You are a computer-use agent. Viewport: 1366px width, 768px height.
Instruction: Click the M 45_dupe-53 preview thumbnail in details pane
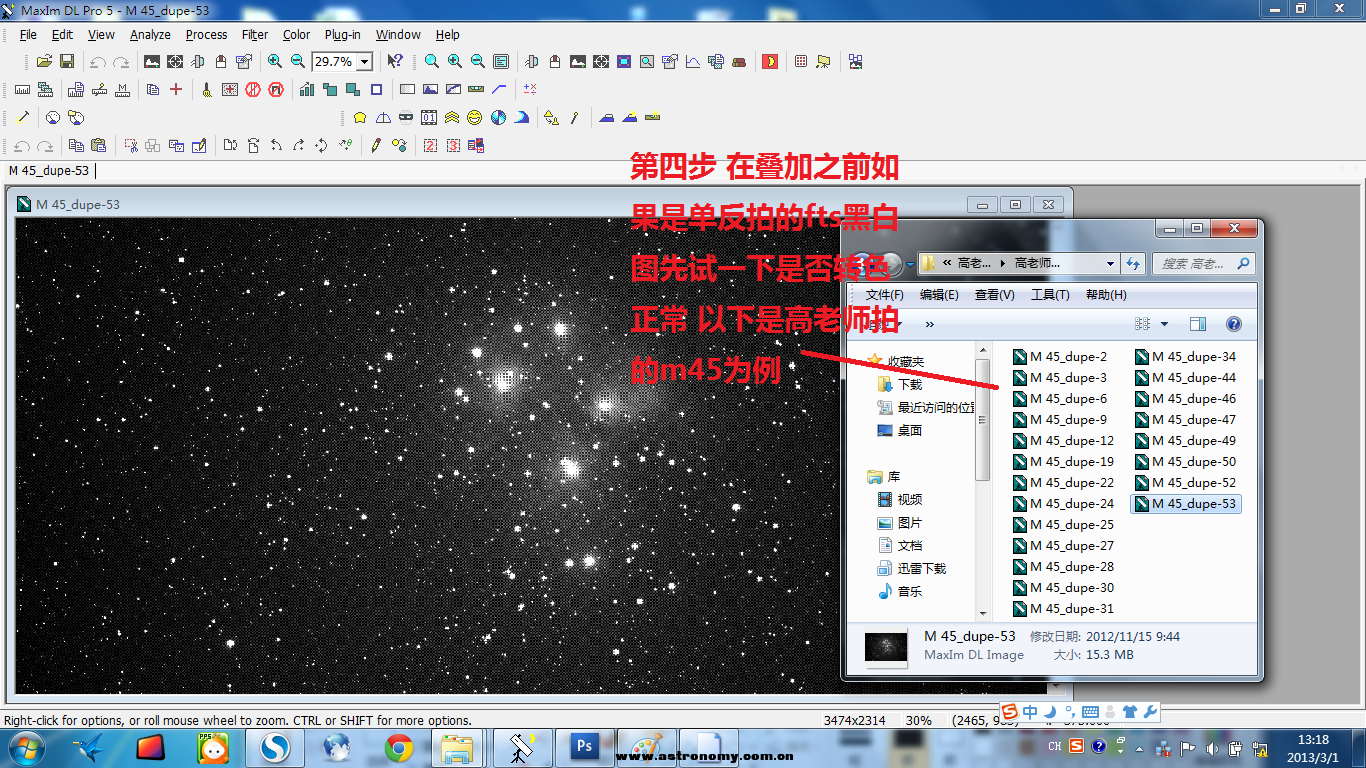click(x=886, y=646)
